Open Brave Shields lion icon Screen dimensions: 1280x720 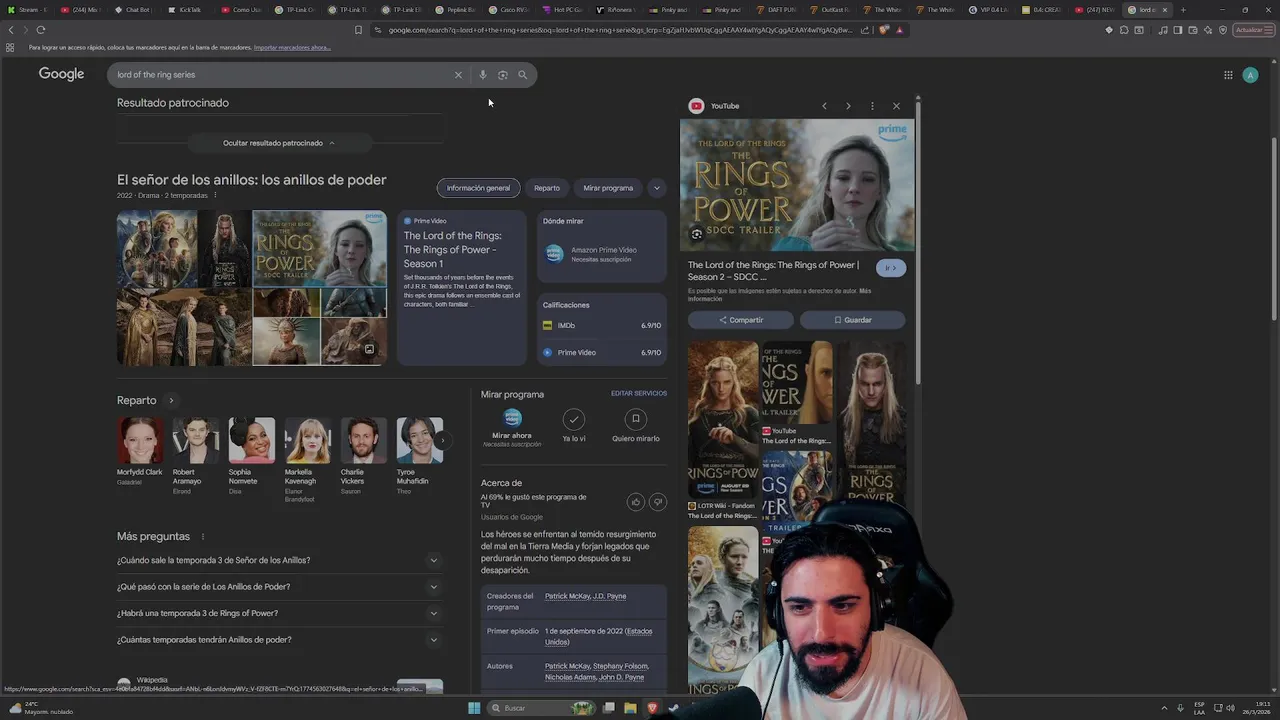[885, 30]
